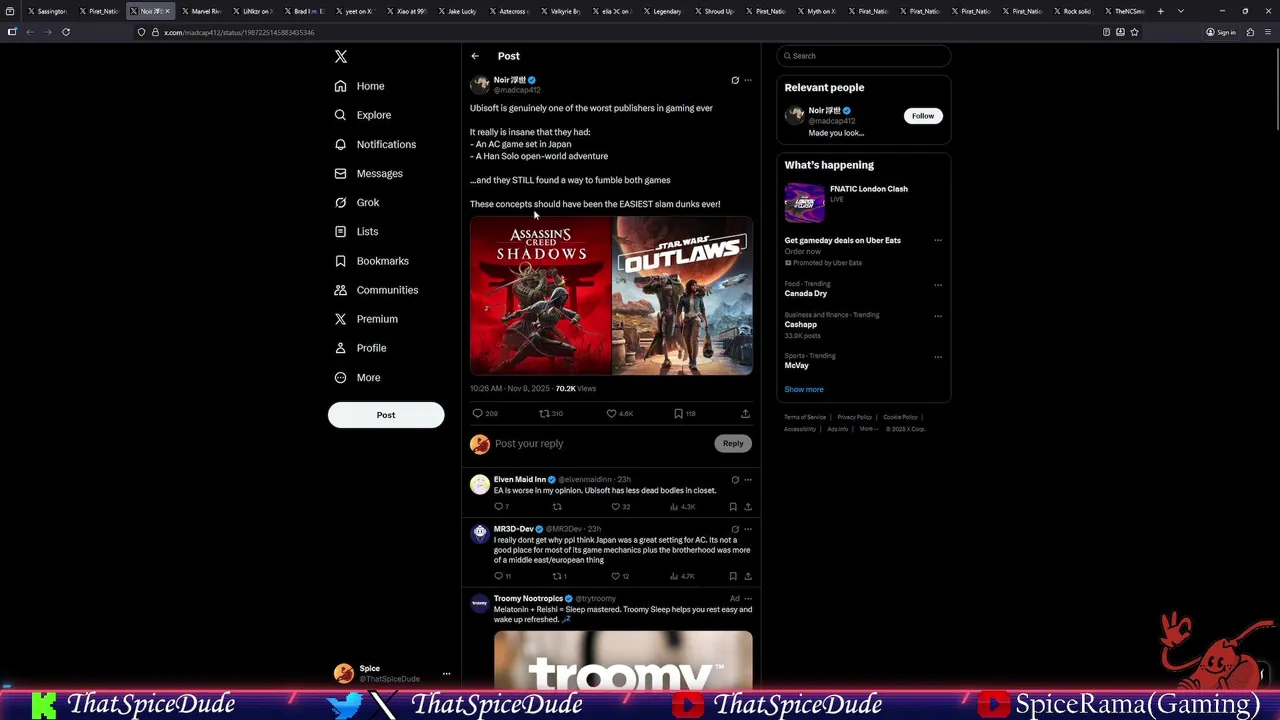This screenshot has width=1280, height=720.
Task: Click the browser address bar URL
Action: tap(239, 32)
